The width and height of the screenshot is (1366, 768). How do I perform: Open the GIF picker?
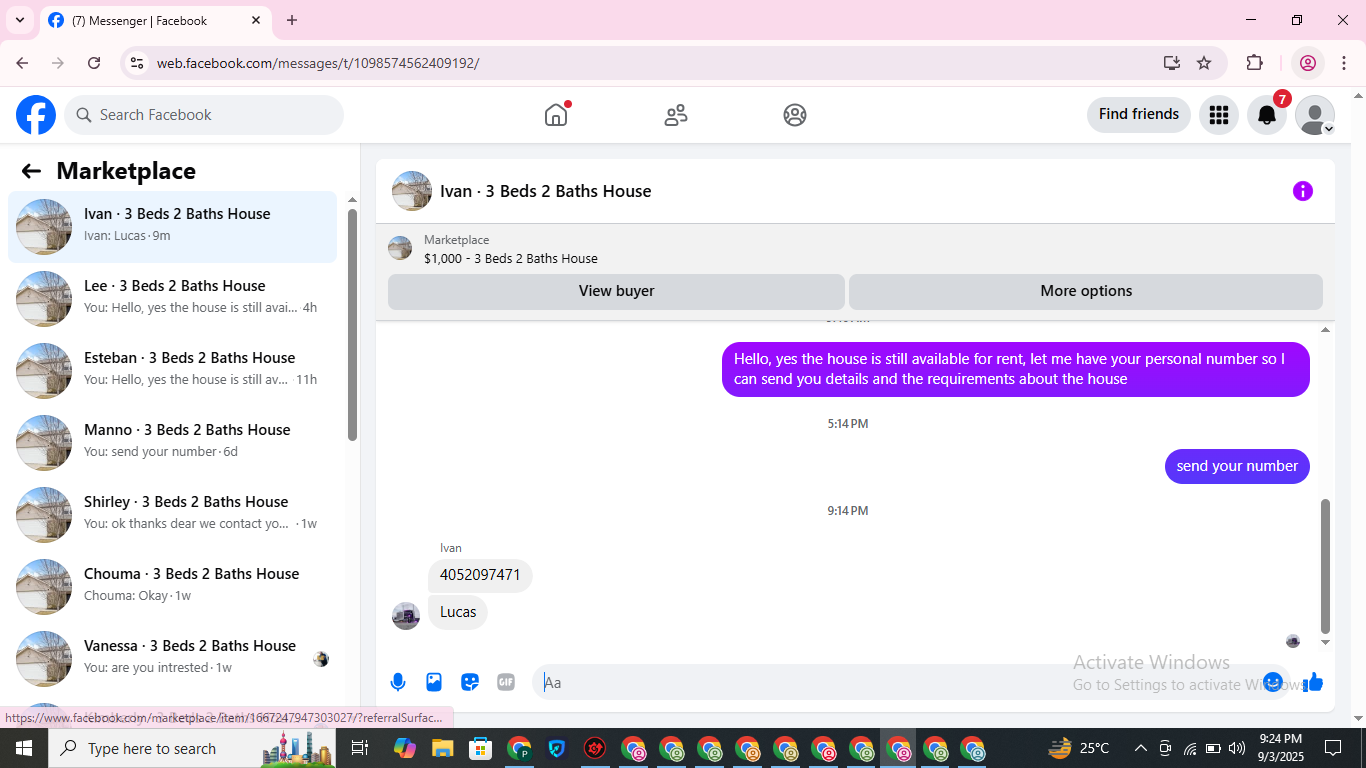tap(506, 682)
